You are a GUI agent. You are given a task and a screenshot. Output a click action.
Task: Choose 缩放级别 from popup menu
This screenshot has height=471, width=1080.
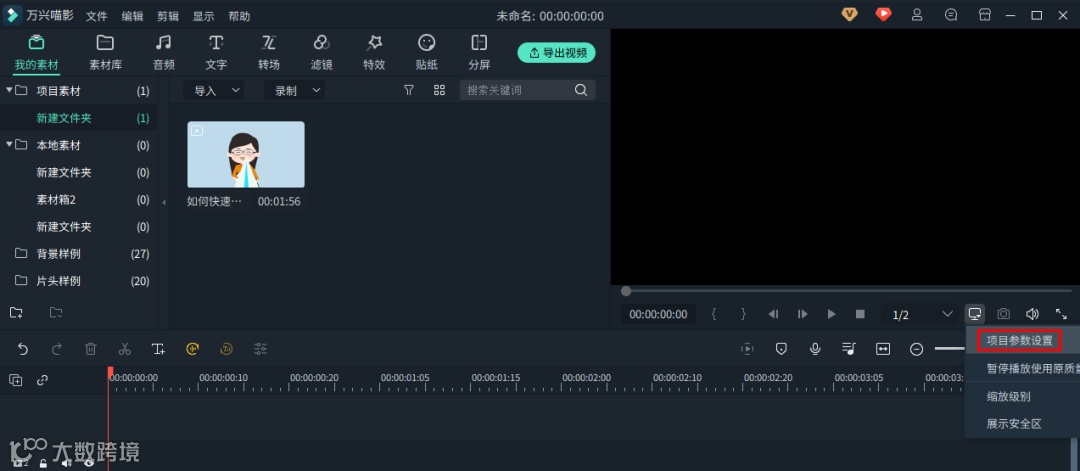click(x=1008, y=396)
